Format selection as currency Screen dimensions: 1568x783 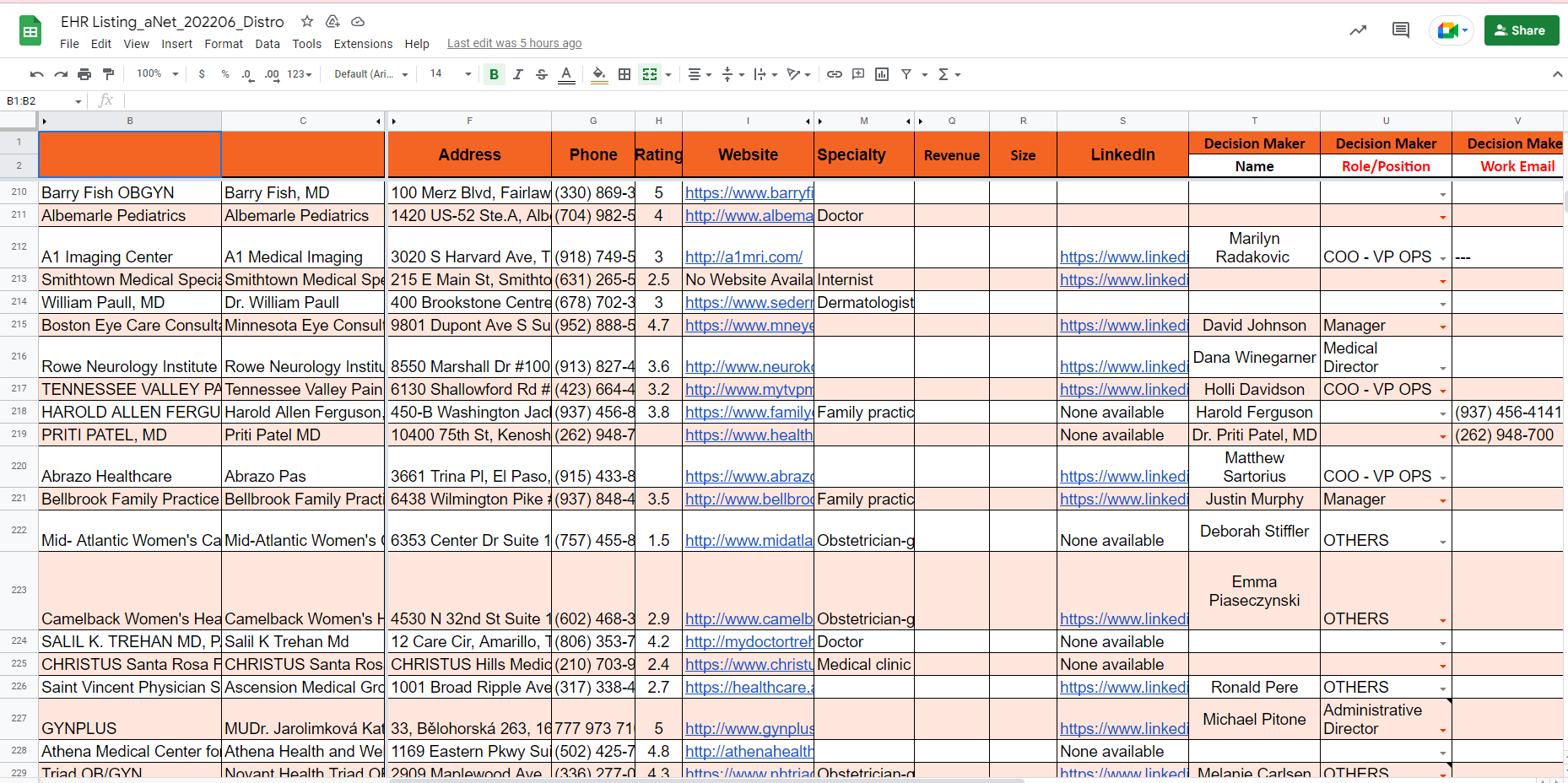click(x=202, y=74)
